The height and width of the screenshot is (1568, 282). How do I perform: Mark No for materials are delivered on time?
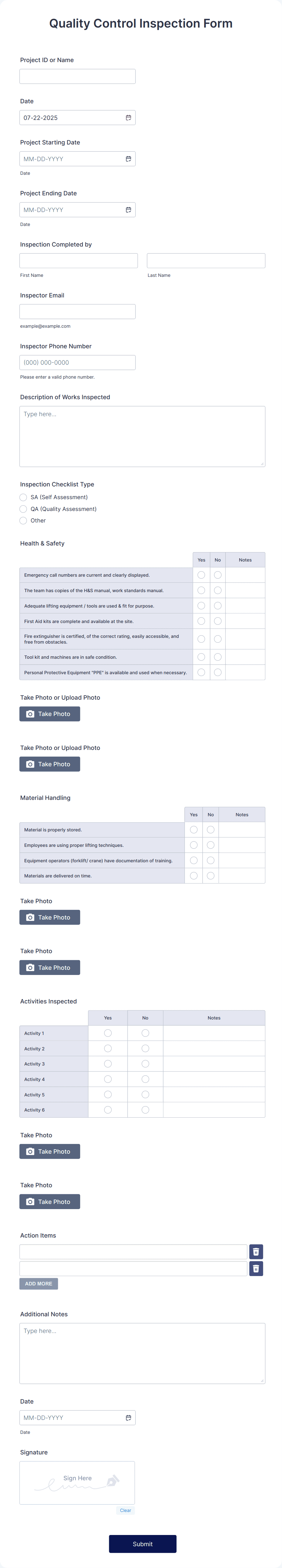(210, 875)
